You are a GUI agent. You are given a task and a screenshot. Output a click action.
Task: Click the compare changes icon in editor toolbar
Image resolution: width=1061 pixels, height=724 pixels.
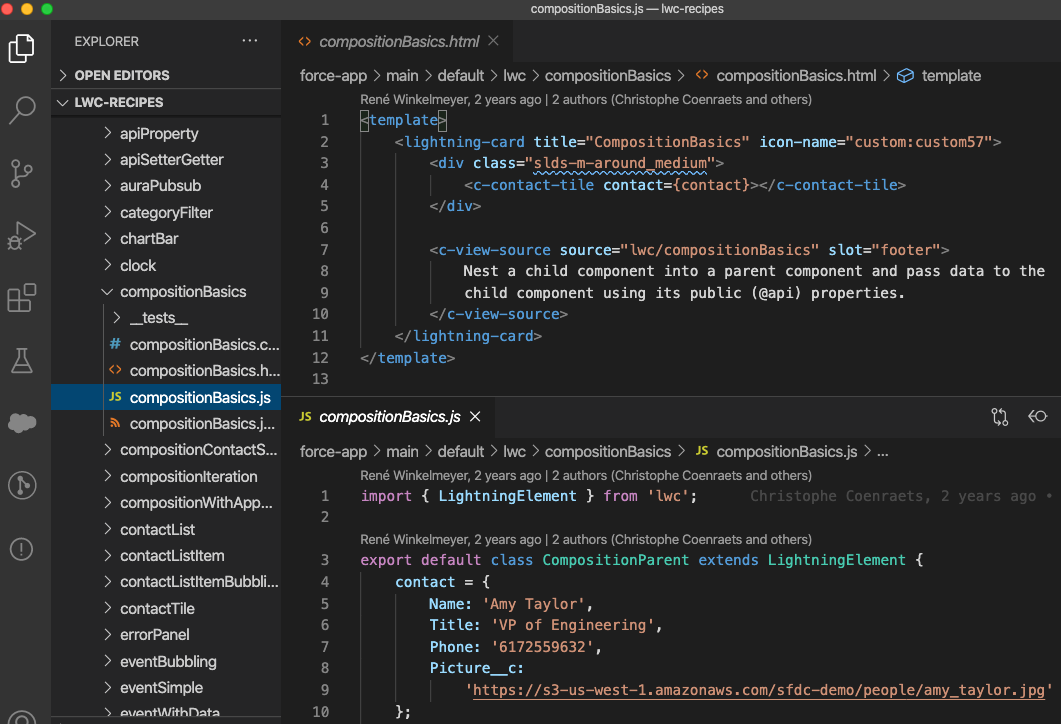coord(999,417)
